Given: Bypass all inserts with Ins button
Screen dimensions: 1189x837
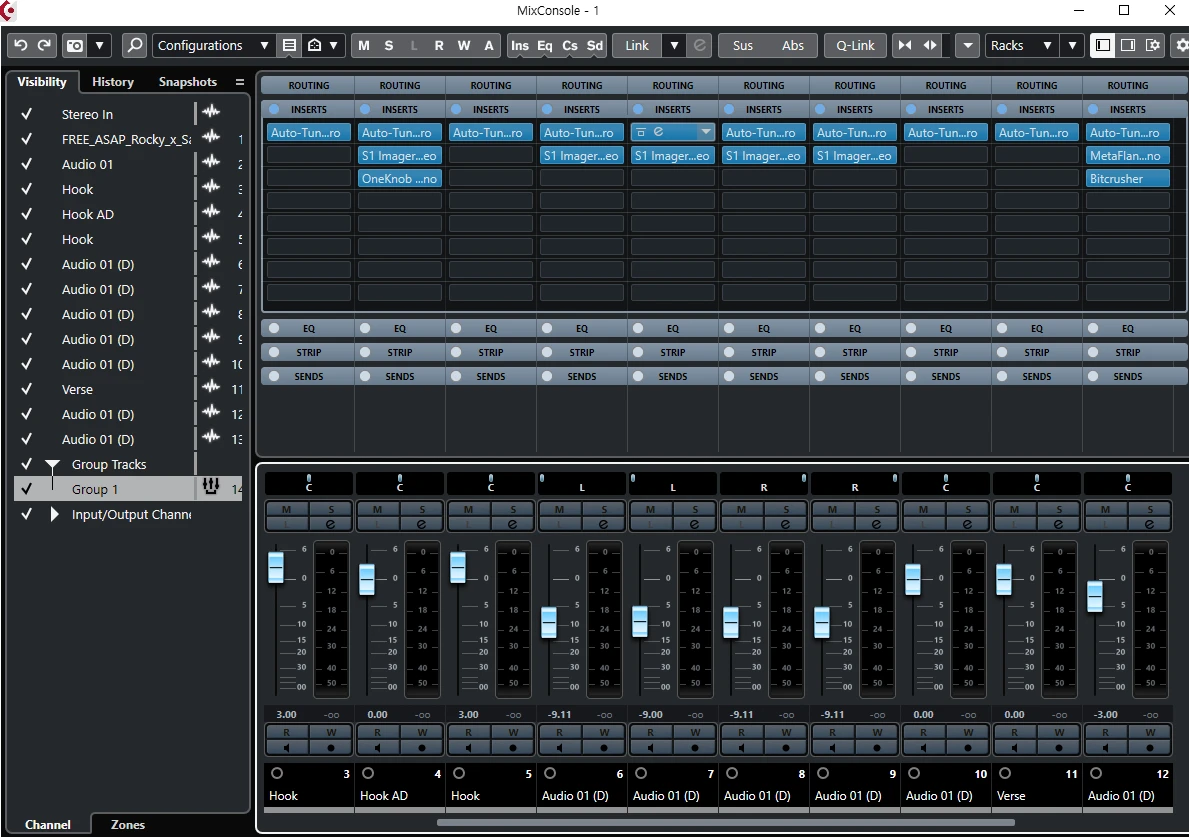Looking at the screenshot, I should click(519, 45).
